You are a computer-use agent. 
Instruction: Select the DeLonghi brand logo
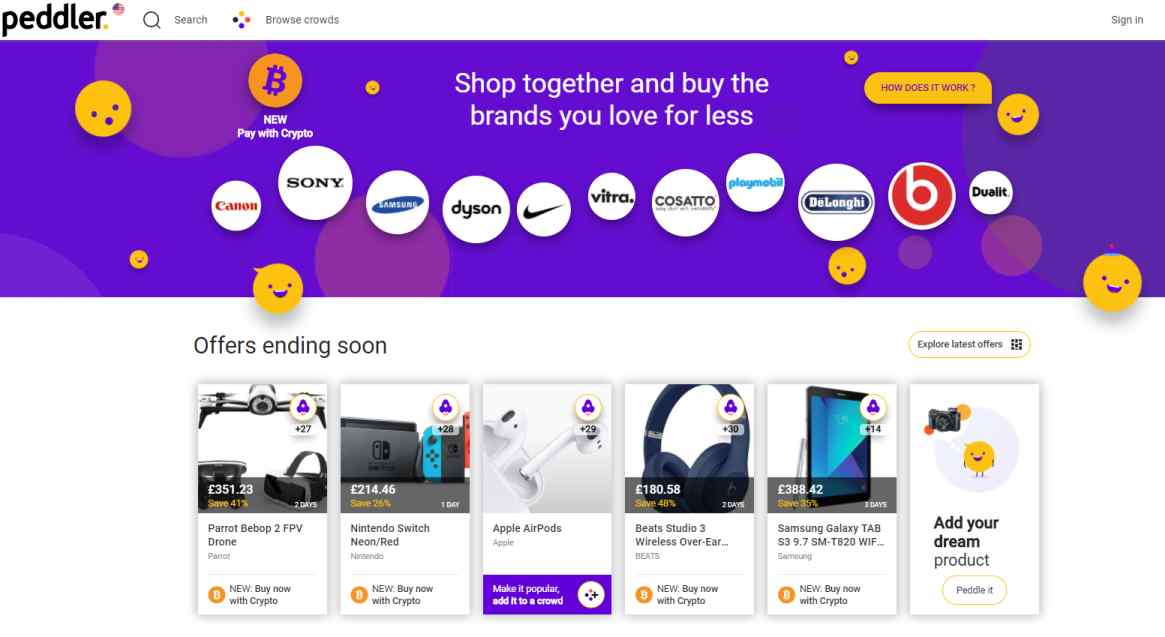click(837, 202)
